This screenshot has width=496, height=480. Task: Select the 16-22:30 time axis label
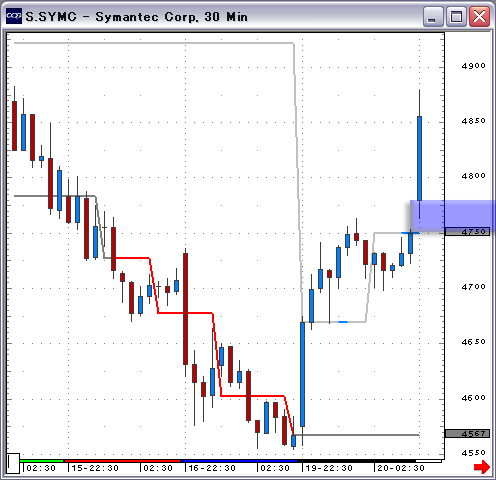coord(212,468)
